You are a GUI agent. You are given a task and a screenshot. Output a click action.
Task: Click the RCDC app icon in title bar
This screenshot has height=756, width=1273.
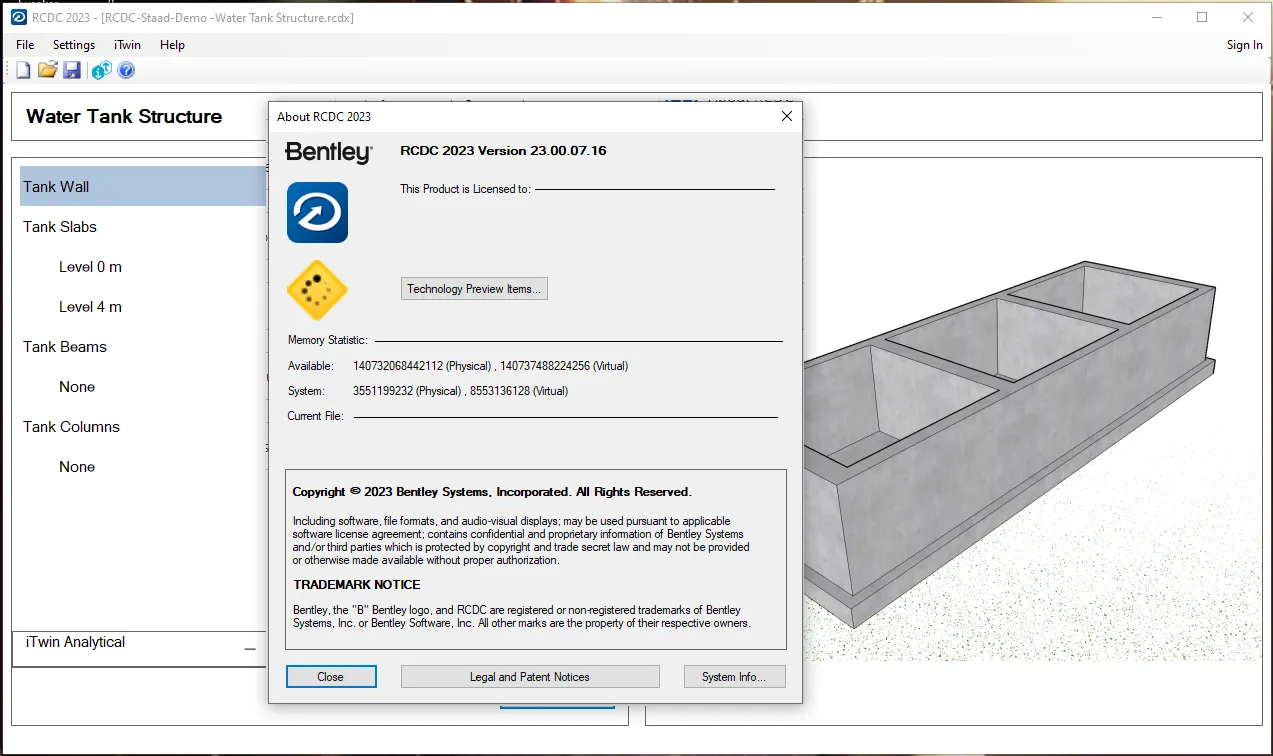(x=18, y=17)
